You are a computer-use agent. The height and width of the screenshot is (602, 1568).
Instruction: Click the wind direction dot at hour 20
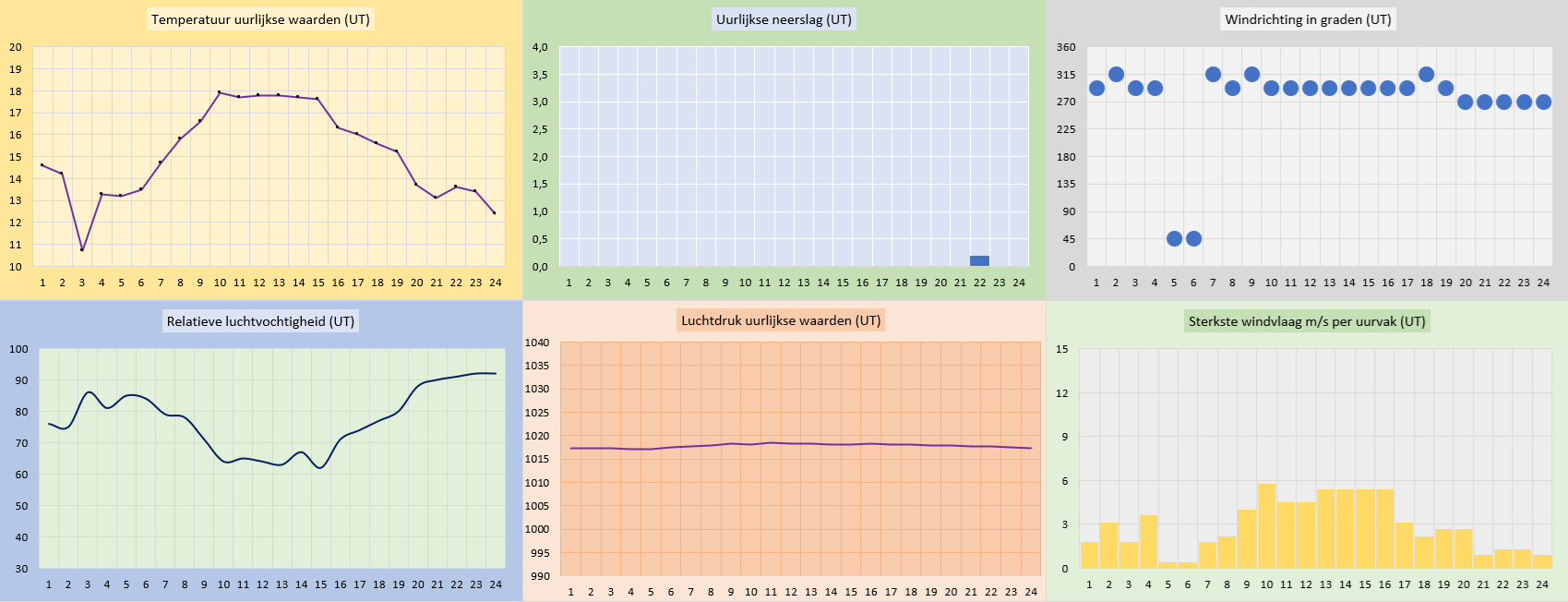1465,102
